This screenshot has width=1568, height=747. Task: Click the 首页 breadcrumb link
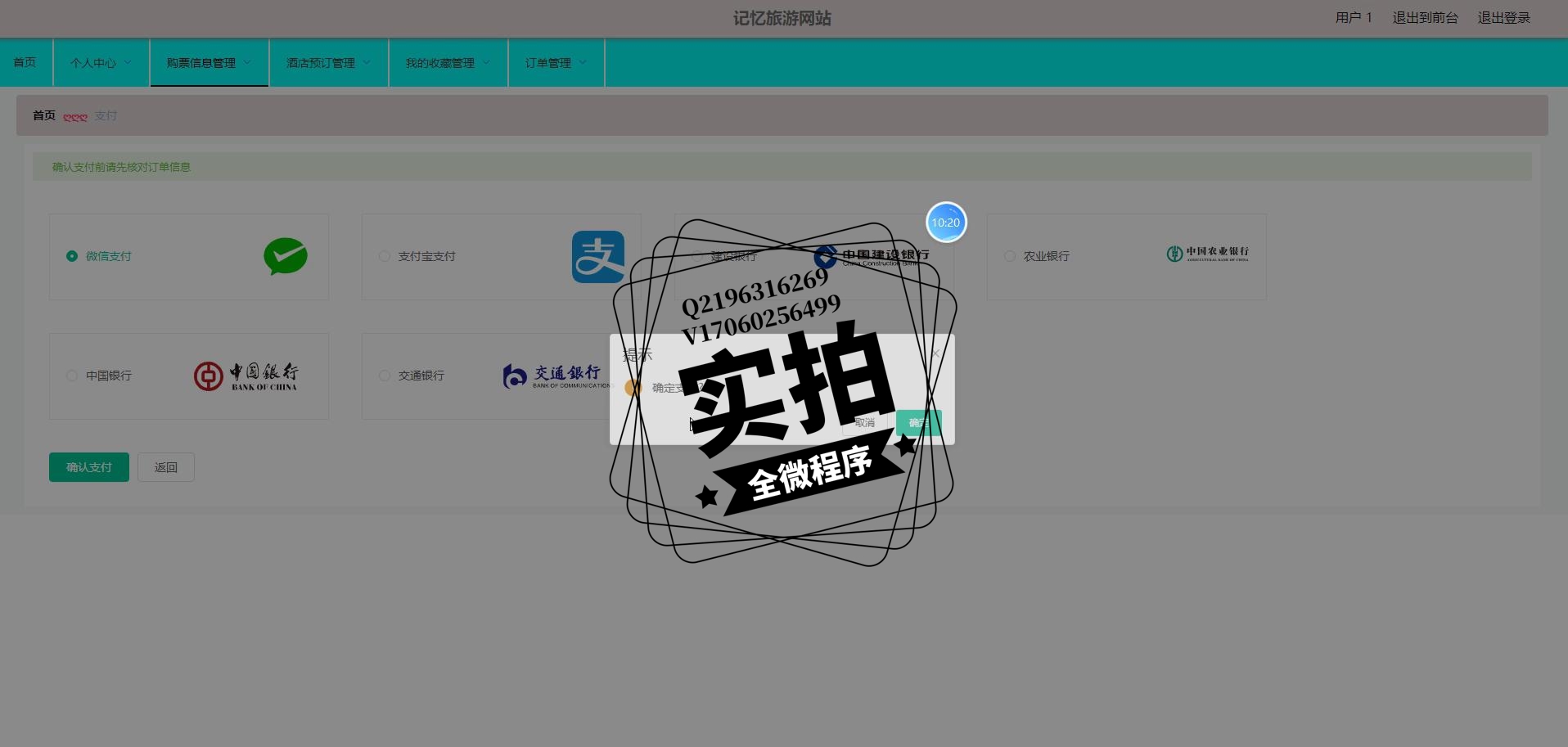[x=44, y=115]
